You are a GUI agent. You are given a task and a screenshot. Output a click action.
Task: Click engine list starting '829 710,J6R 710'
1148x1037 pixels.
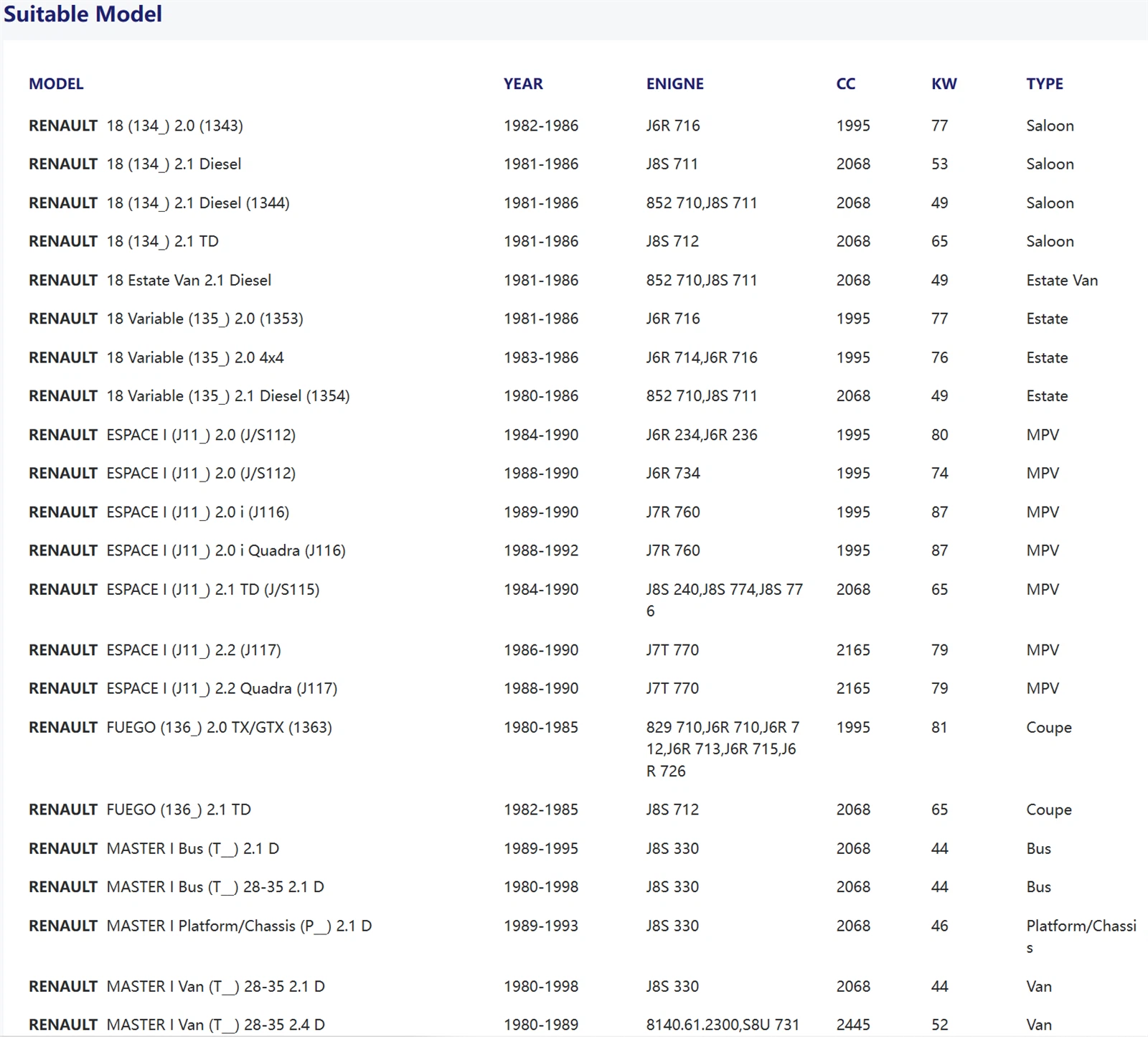point(723,749)
